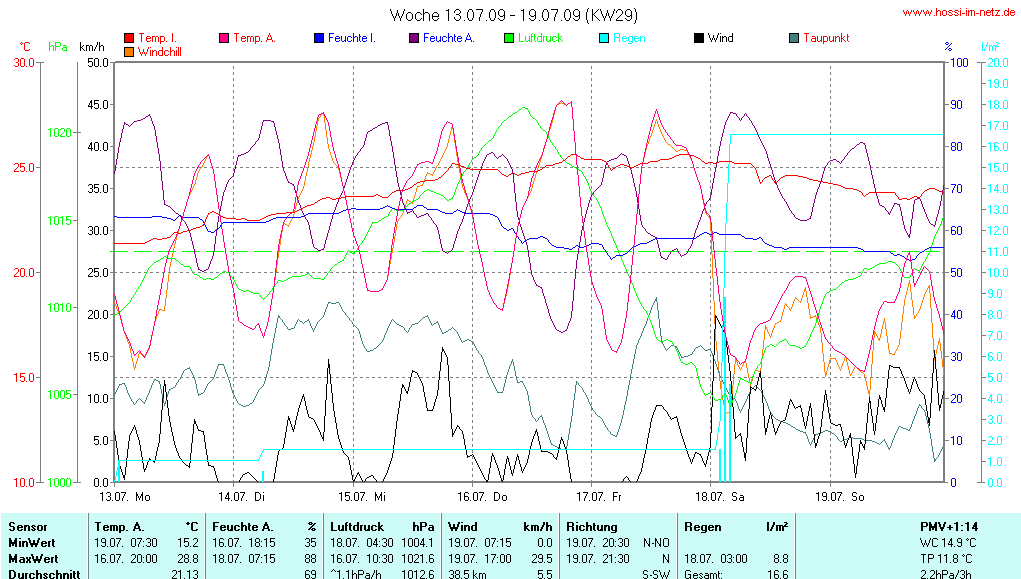Screen dimensions: 1021x579
Task: Click the green Luftdruck legend swatch
Action: 509,38
